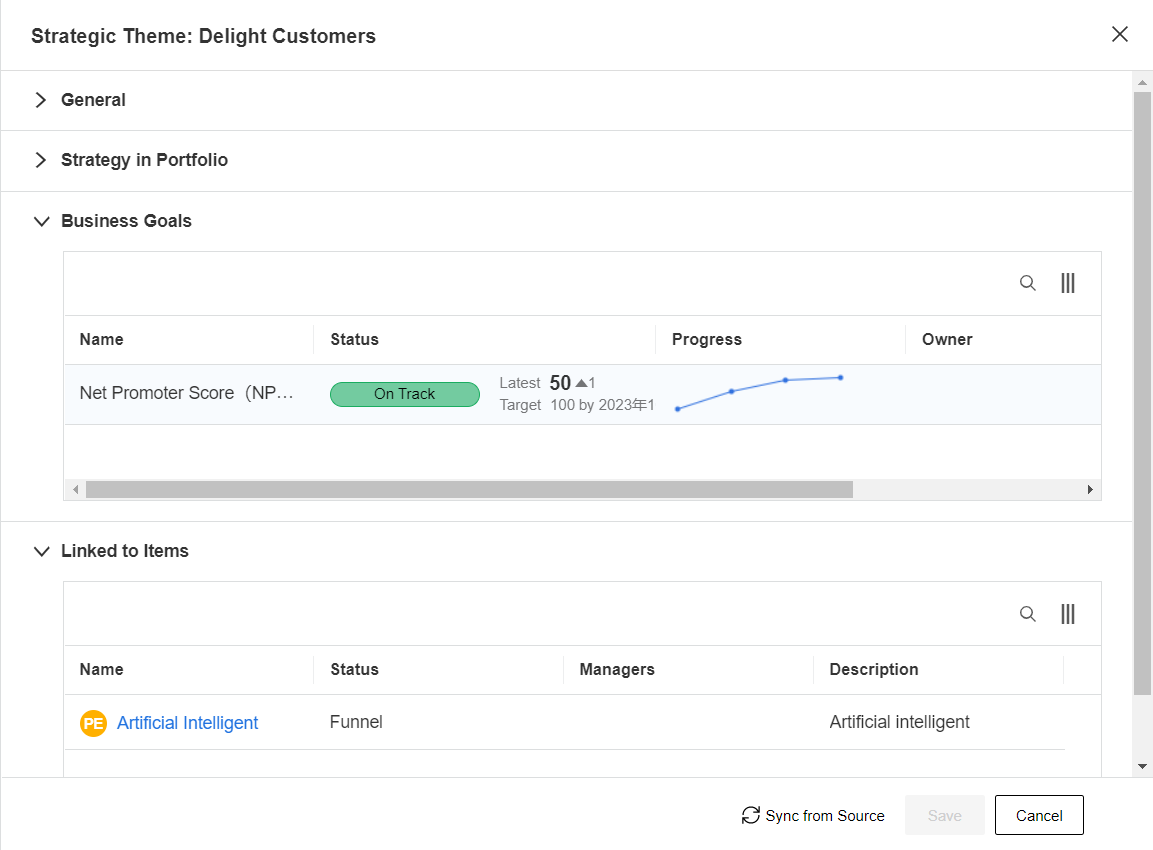Viewport: 1153px width, 850px height.
Task: Click search icon in Business Goals table
Action: click(1027, 283)
